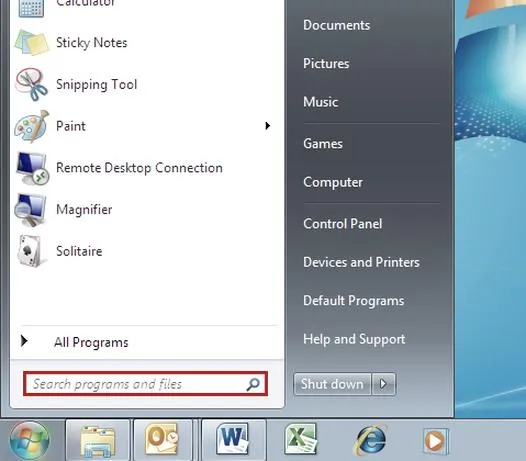Click in Search programs and files box

145,384
